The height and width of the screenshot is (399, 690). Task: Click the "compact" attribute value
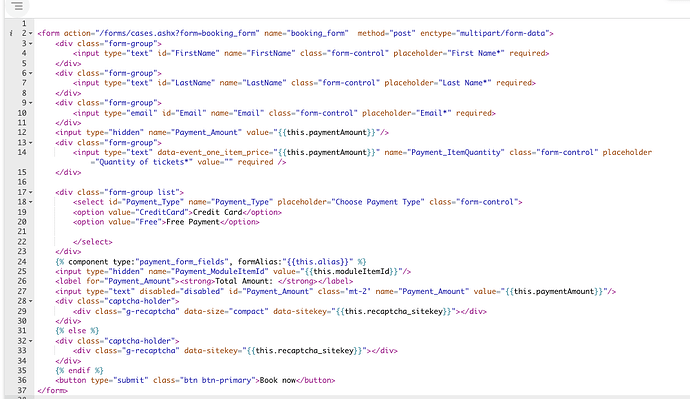click(x=249, y=311)
